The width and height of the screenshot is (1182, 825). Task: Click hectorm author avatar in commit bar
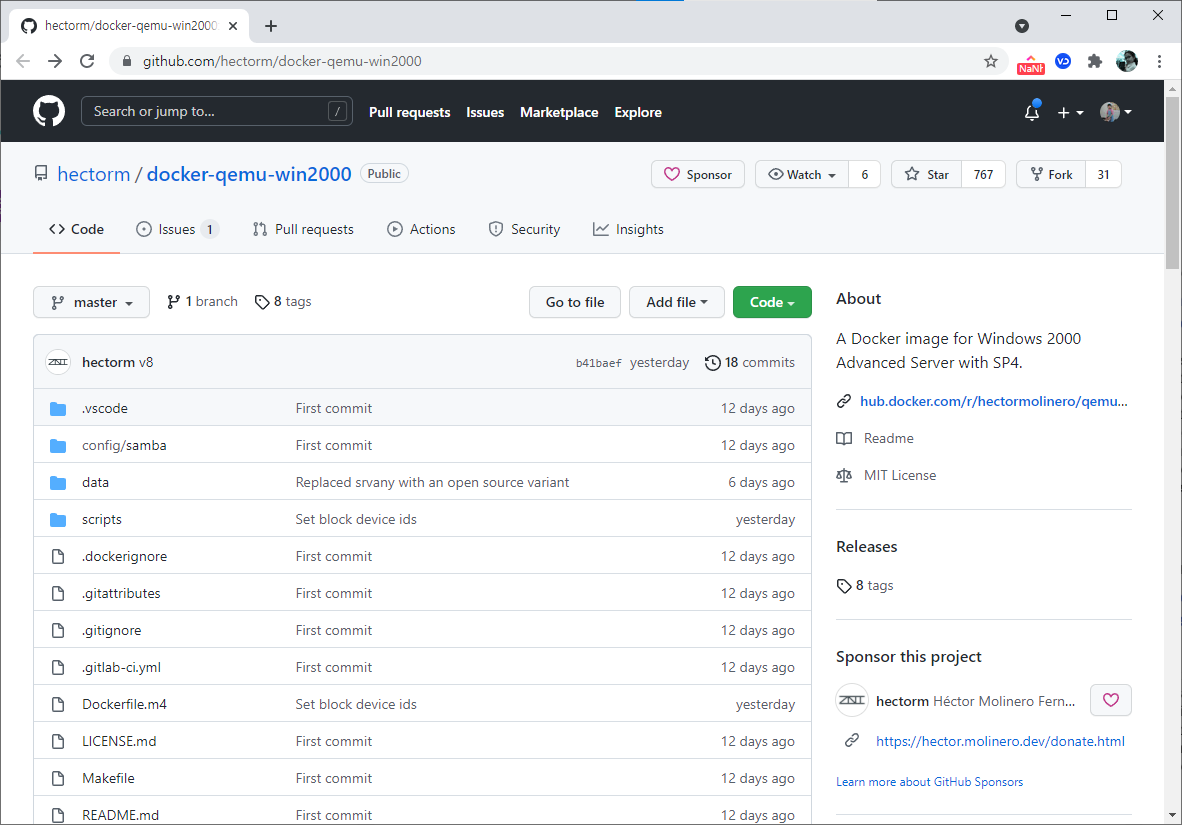tap(58, 363)
